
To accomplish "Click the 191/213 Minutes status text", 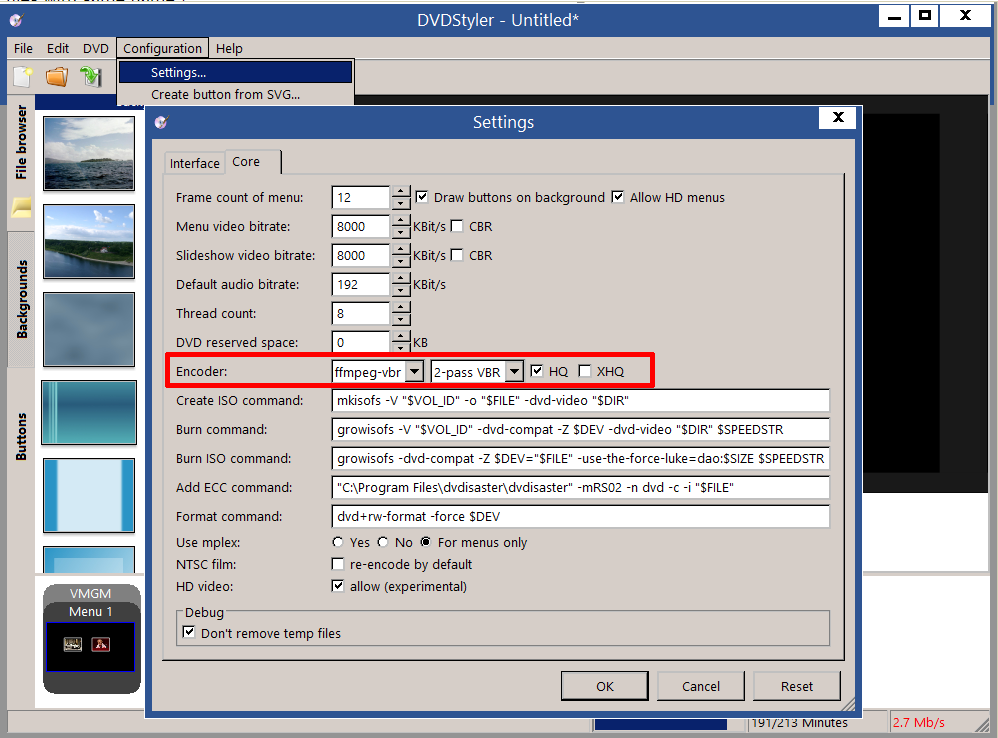I will point(799,723).
